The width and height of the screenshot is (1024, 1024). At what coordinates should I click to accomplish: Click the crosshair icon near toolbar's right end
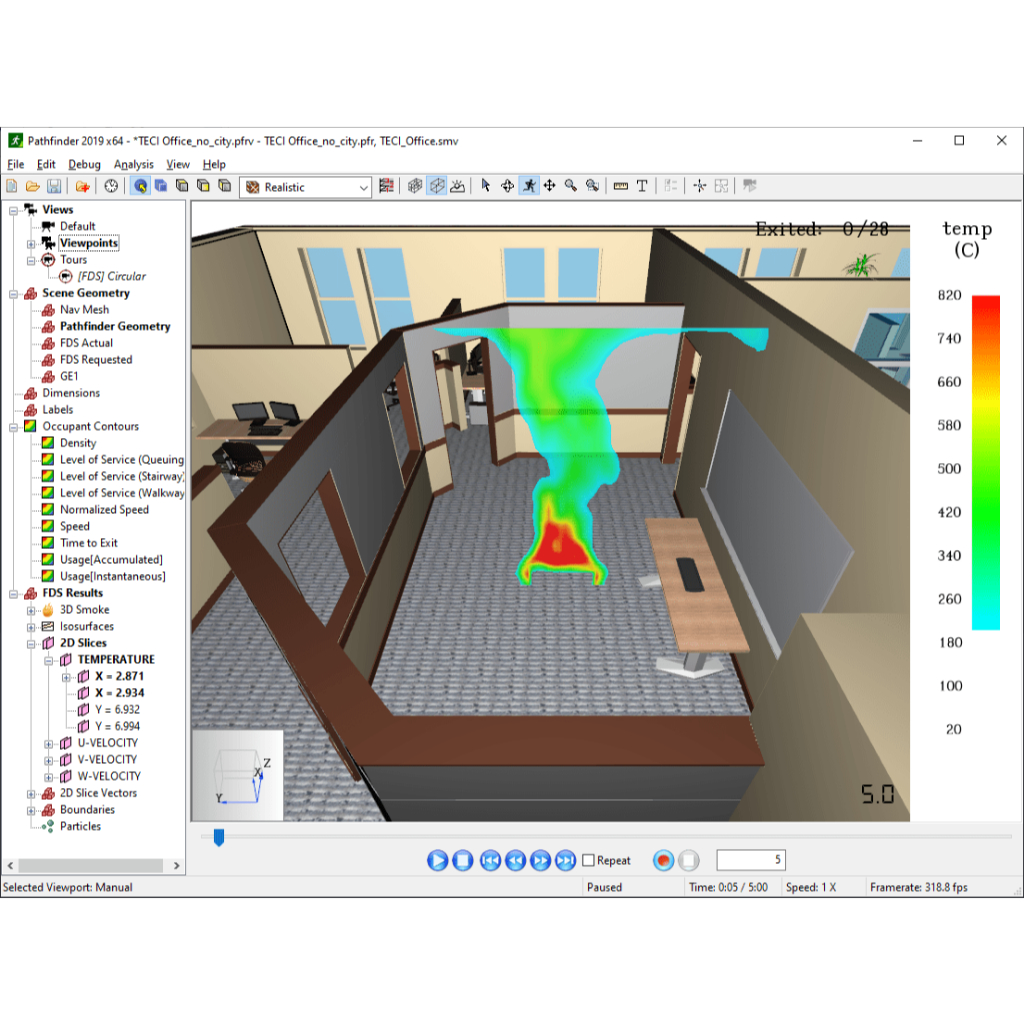tap(699, 186)
